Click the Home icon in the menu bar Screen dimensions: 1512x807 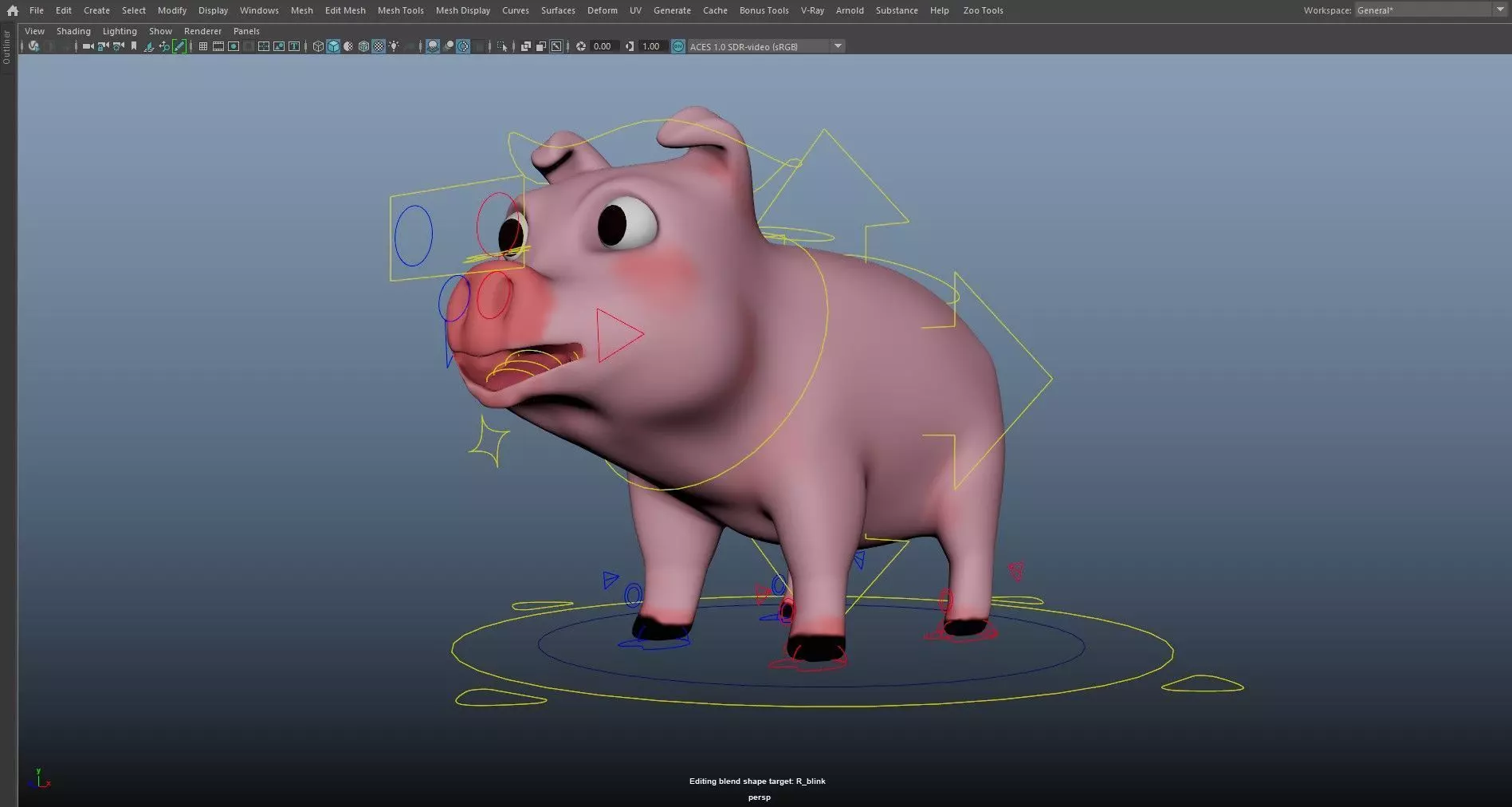pyautogui.click(x=12, y=10)
